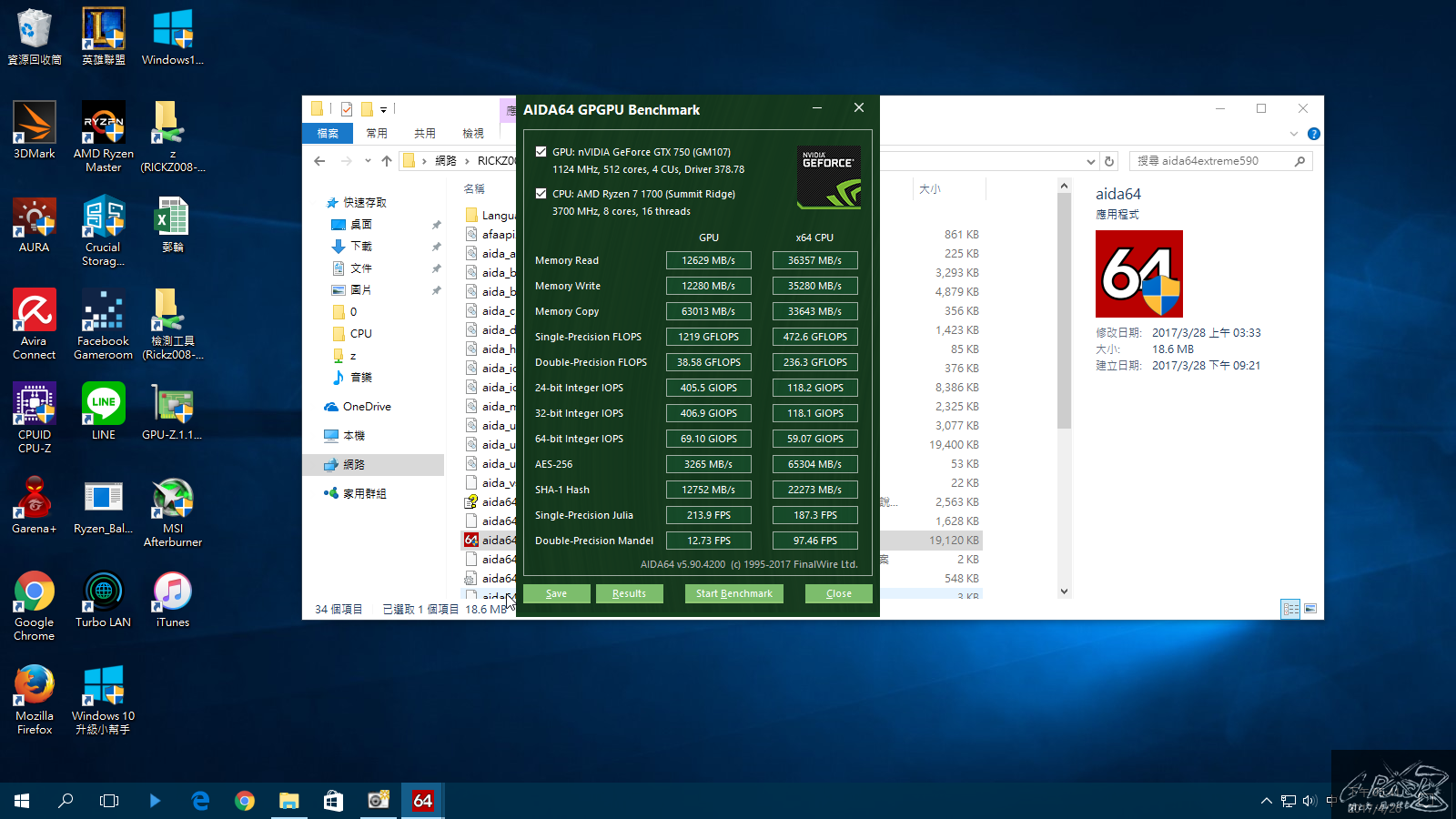Launch the 英雄聯盟 desktop shortcut
This screenshot has width=1456, height=819.
104,36
